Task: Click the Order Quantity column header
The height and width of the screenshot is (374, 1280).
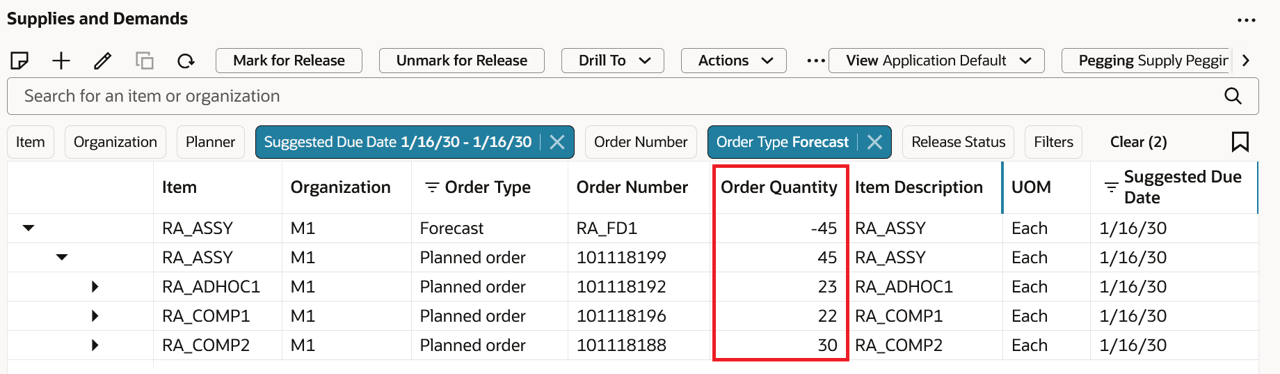Action: [779, 187]
